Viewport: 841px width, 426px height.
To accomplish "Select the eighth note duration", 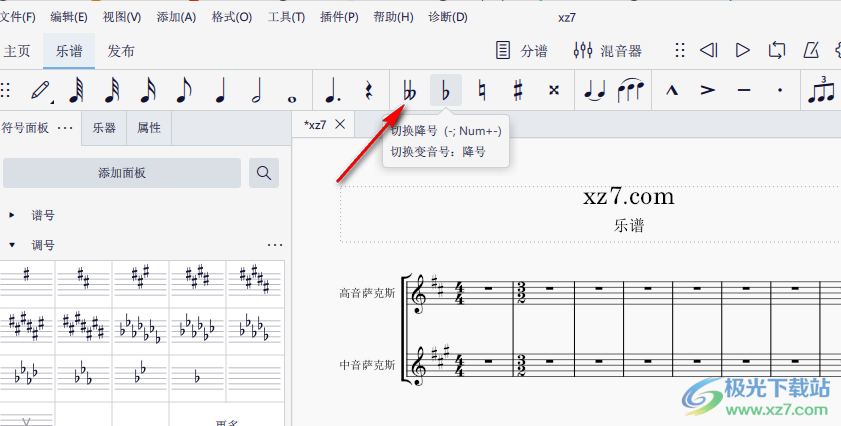I will pos(183,90).
